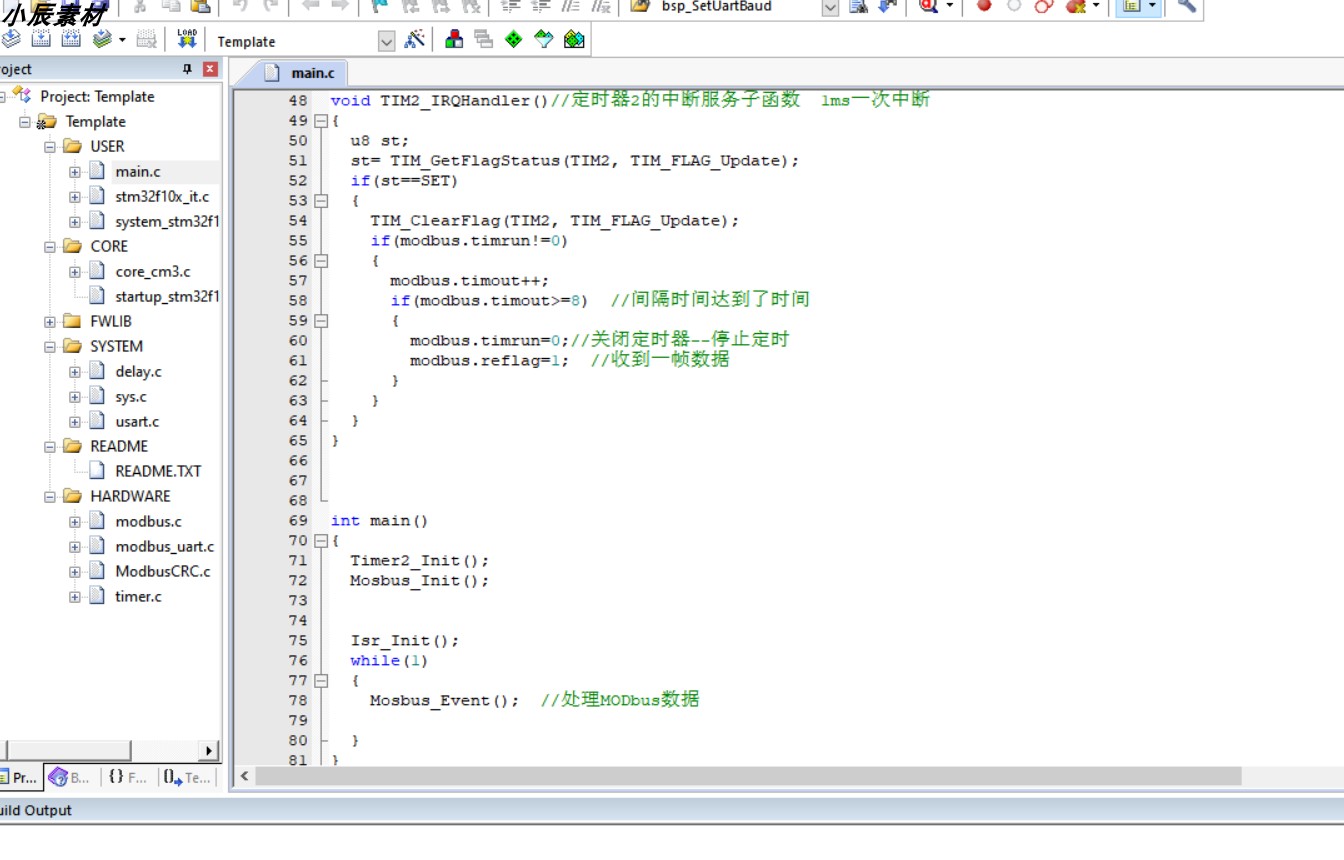The width and height of the screenshot is (1344, 860).
Task: Click the Mosbus_Event() call on line 78
Action: coord(444,701)
